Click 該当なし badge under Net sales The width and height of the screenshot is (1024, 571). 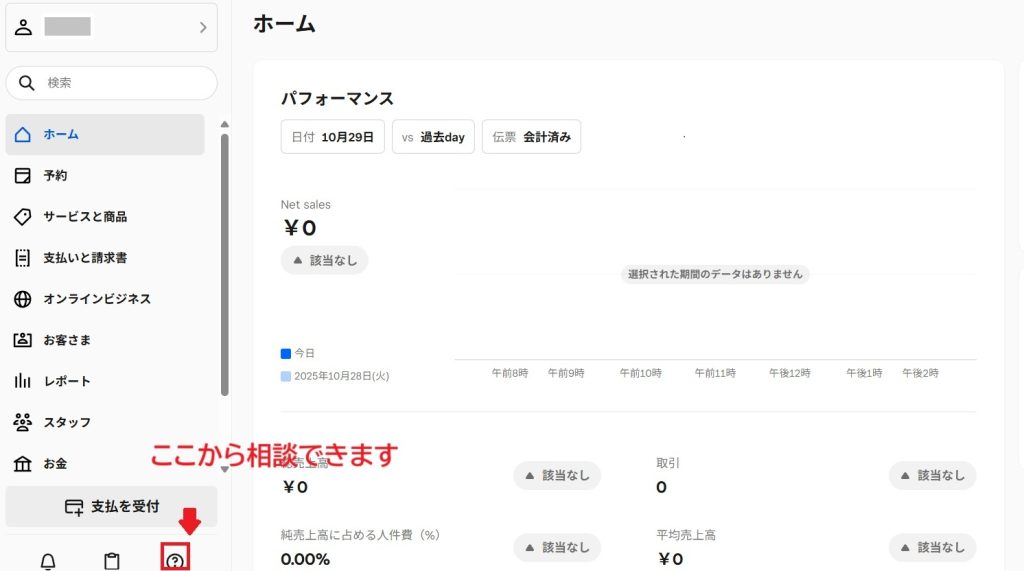coord(324,260)
